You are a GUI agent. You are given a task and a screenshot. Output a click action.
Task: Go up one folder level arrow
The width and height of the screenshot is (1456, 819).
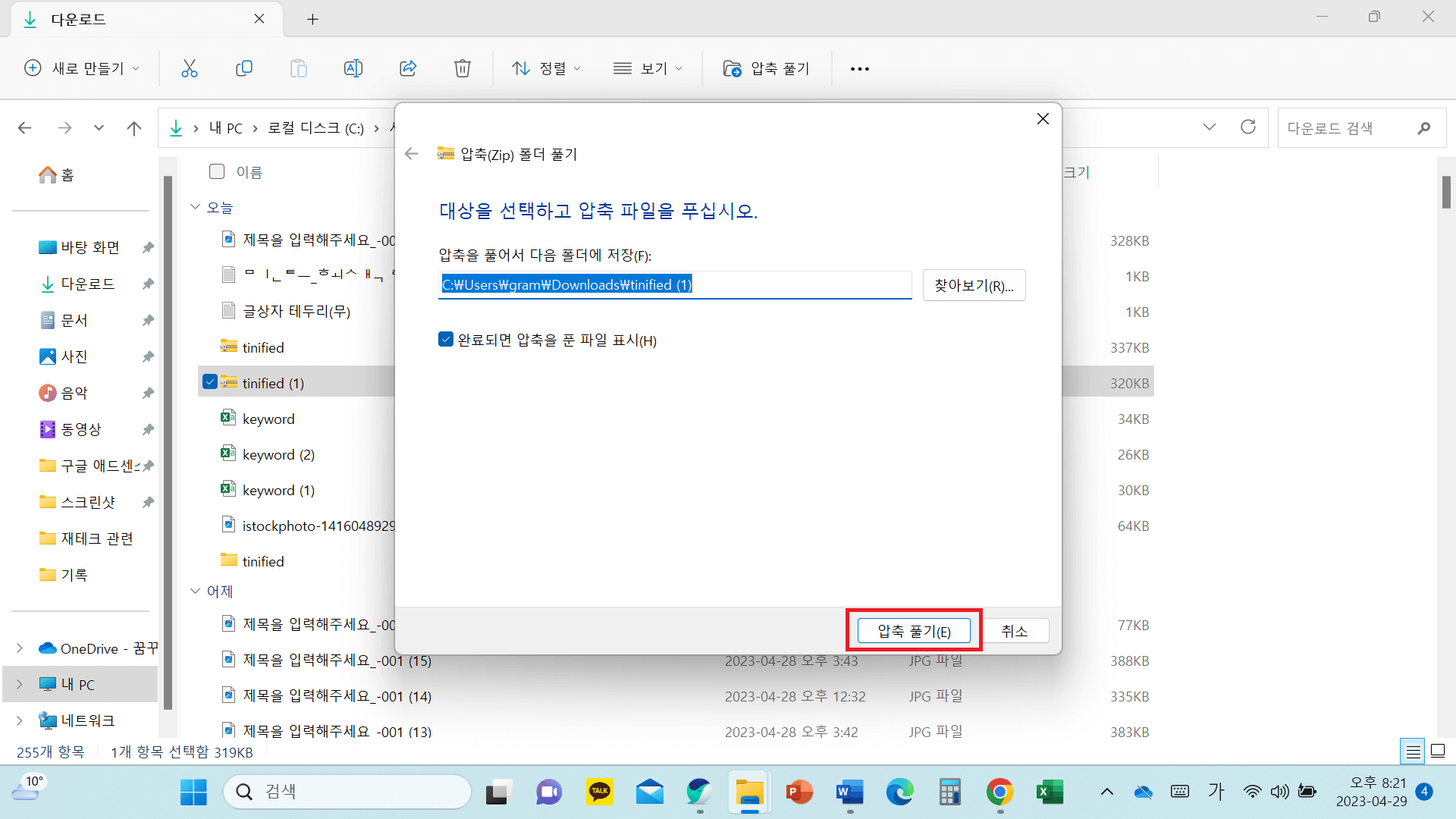tap(134, 128)
